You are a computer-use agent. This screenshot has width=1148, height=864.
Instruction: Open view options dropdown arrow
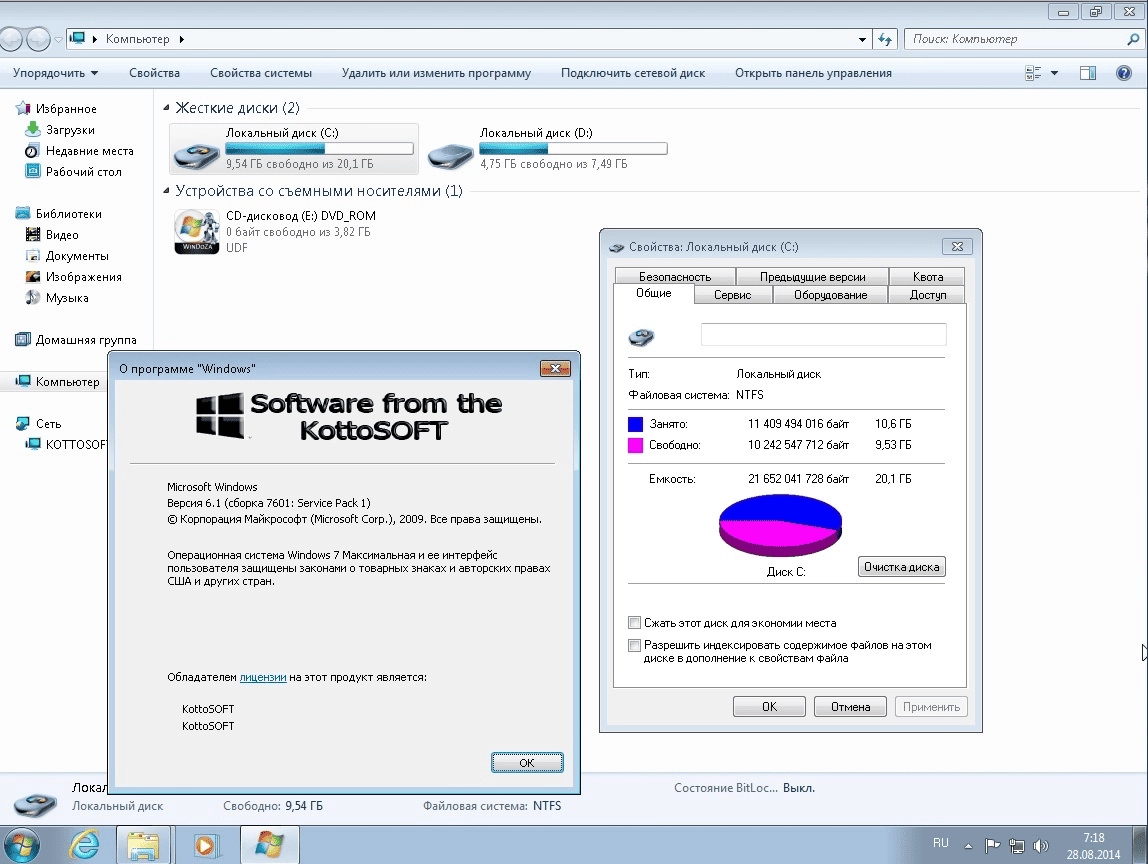click(1054, 73)
